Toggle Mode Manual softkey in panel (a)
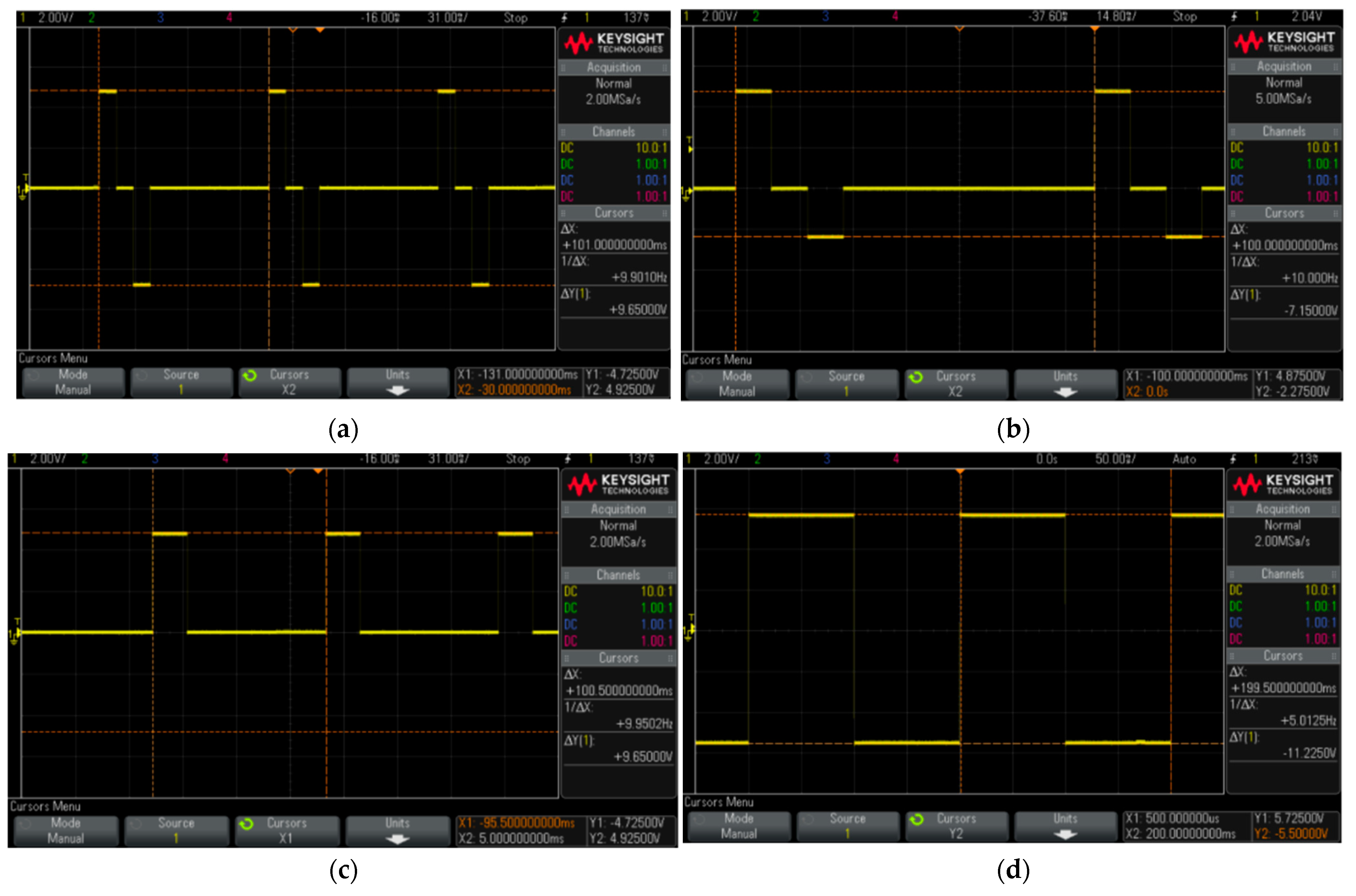 (73, 382)
